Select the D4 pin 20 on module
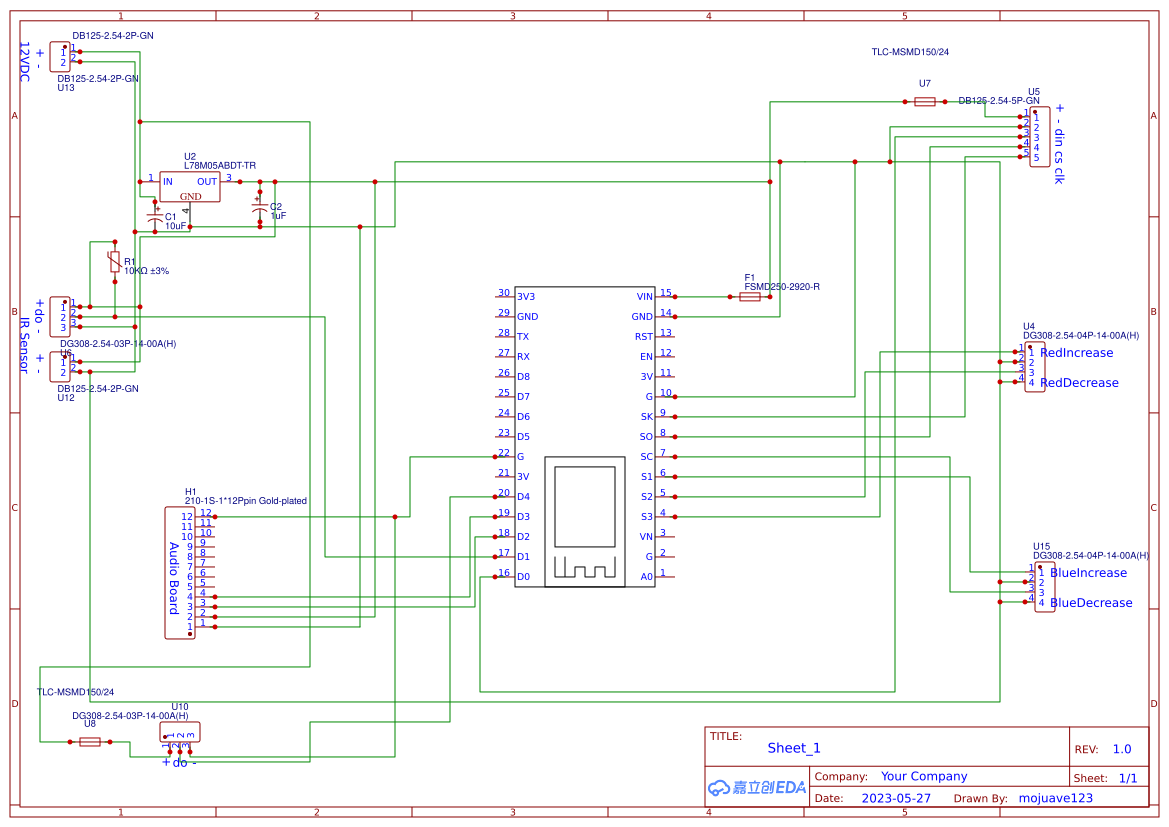1169x827 pixels. coord(513,496)
